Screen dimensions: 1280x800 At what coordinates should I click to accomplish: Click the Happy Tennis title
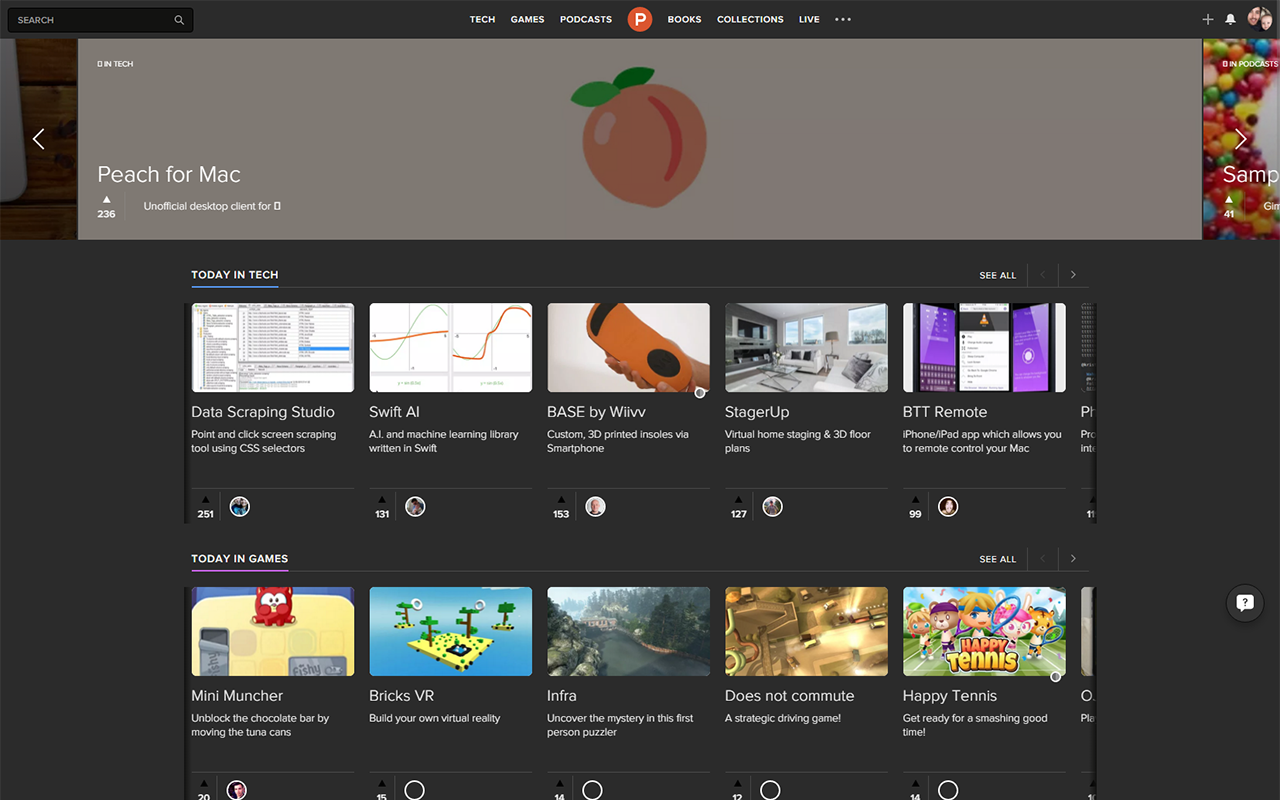pyautogui.click(x=949, y=696)
